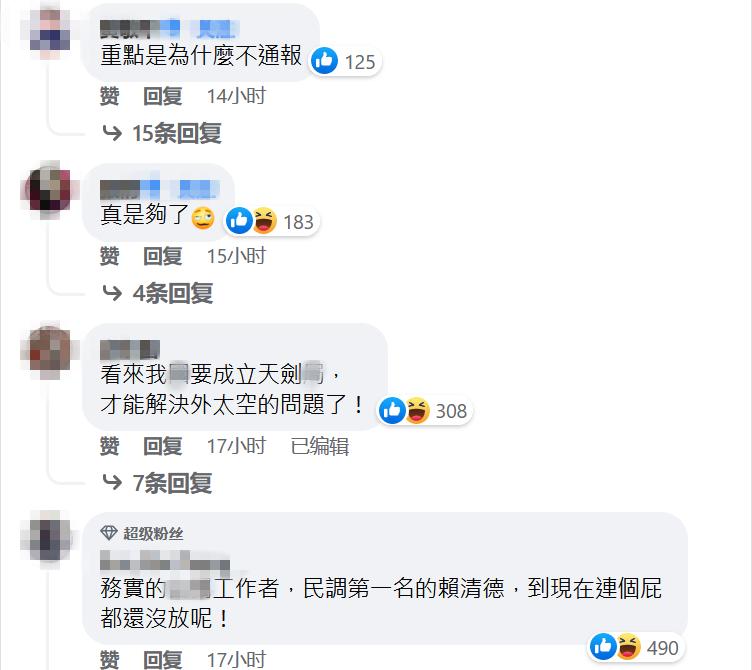The width and height of the screenshot is (752, 670).
Task: Open the super fan commenter's avatar
Action: click(50, 540)
